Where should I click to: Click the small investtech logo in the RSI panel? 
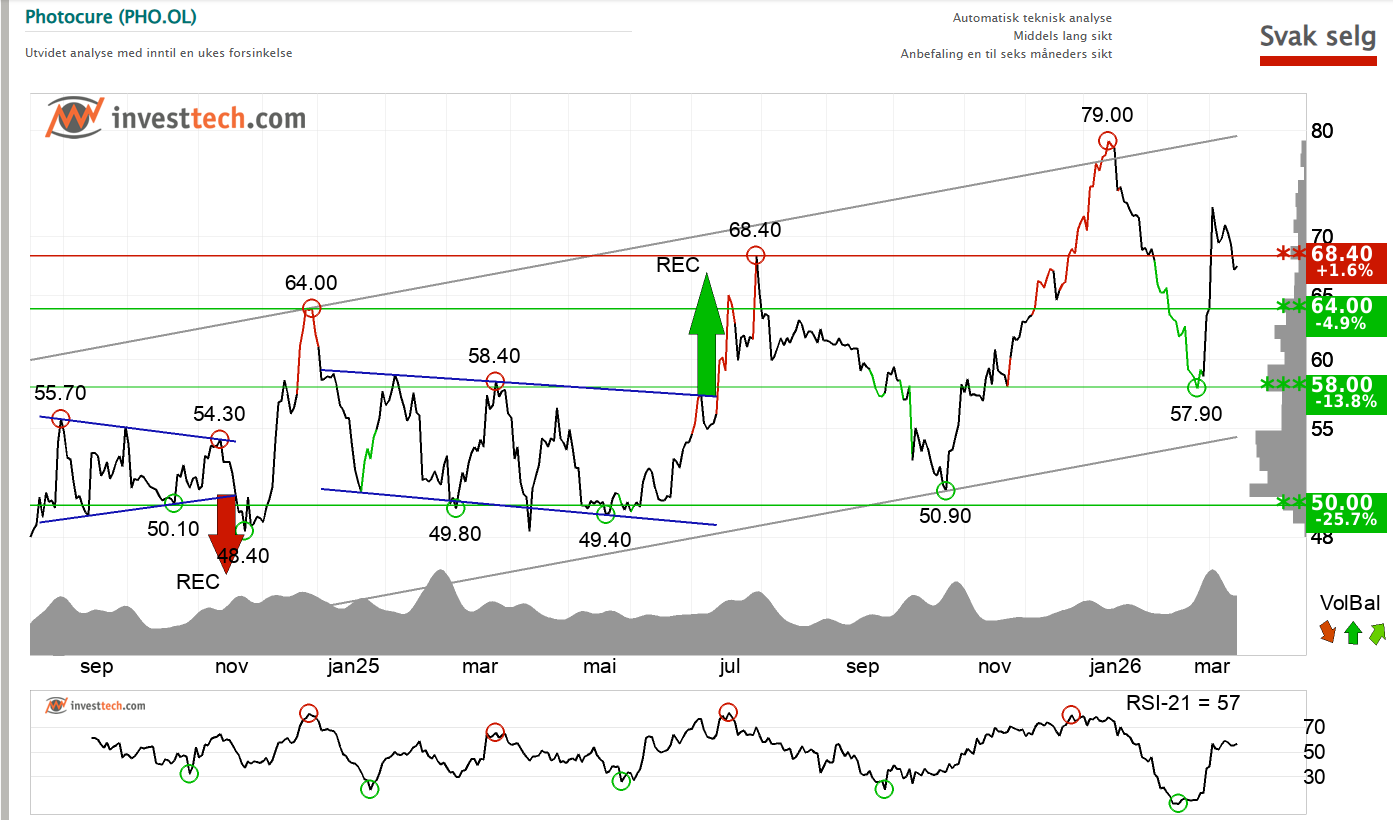click(x=96, y=706)
